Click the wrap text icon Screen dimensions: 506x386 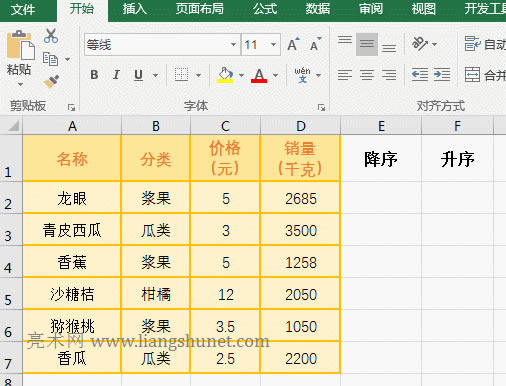(472, 44)
